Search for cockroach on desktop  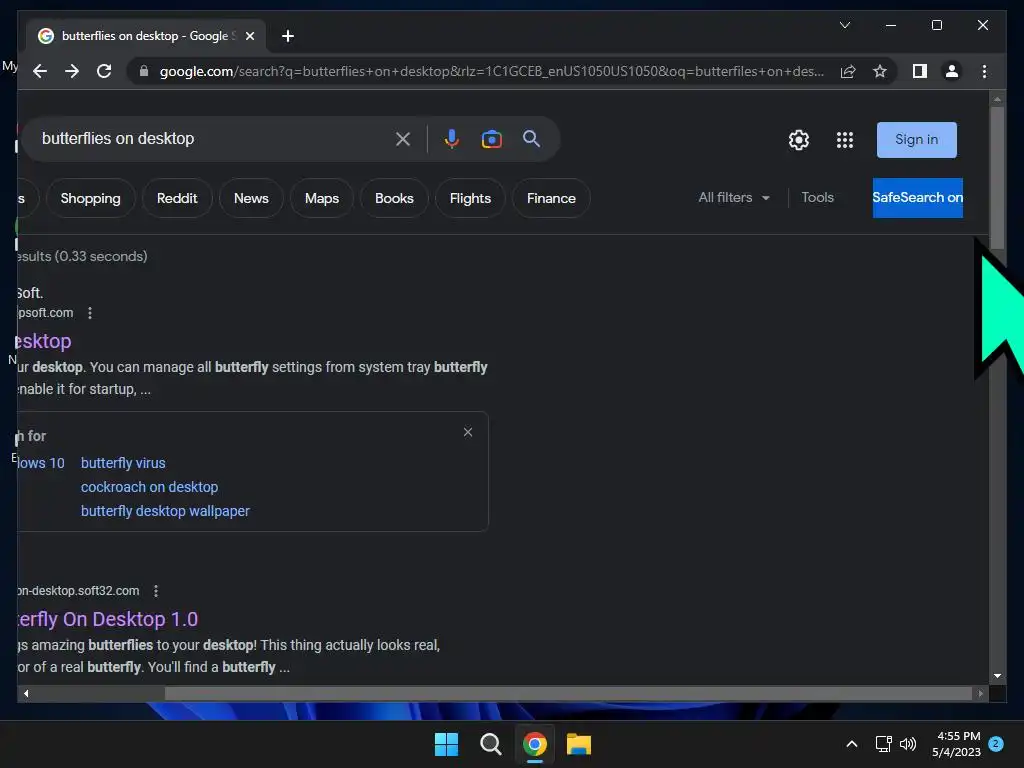(150, 487)
